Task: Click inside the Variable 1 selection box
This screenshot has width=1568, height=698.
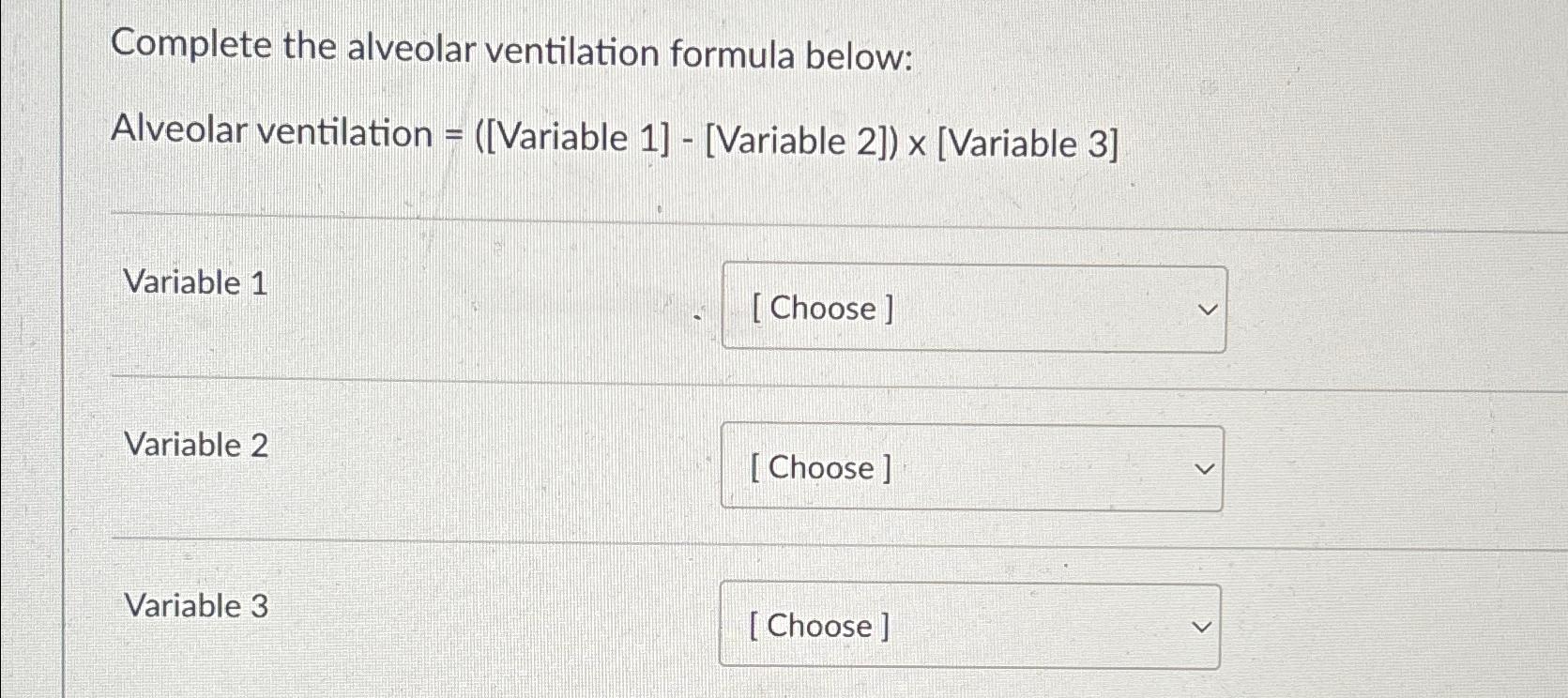Action: coord(973,308)
